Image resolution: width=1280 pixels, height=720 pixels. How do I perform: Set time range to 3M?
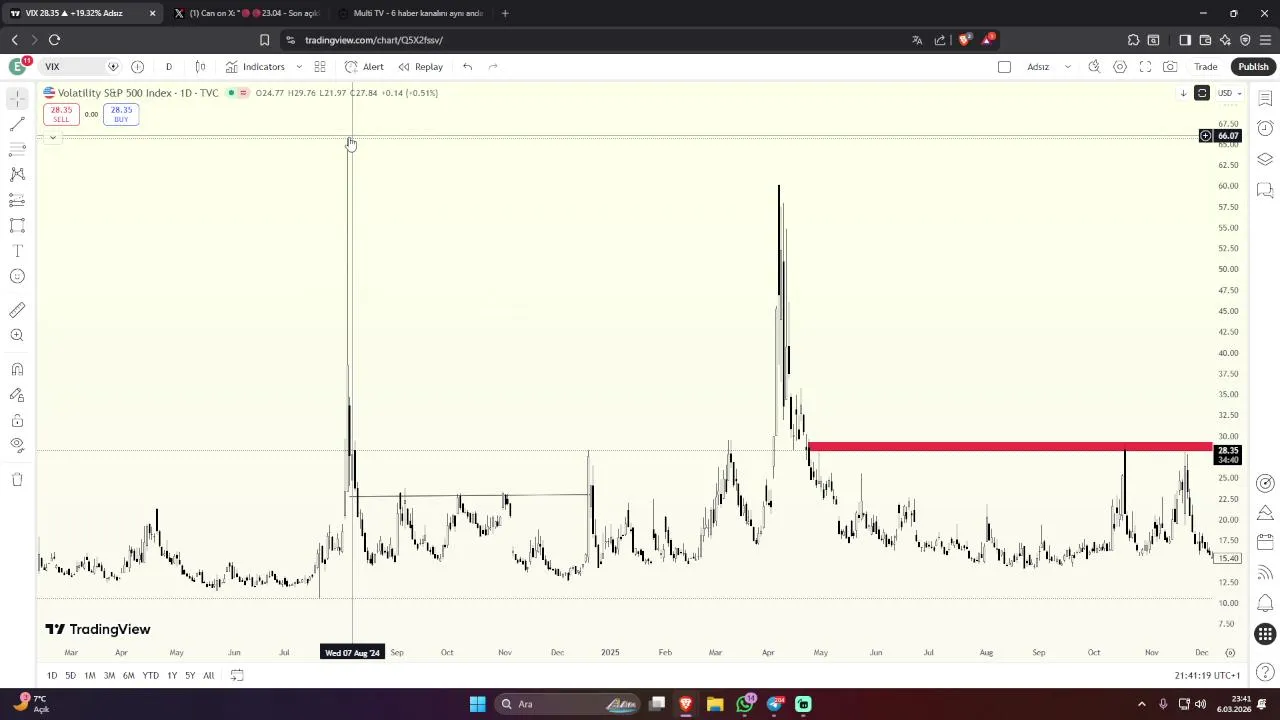[x=109, y=676]
